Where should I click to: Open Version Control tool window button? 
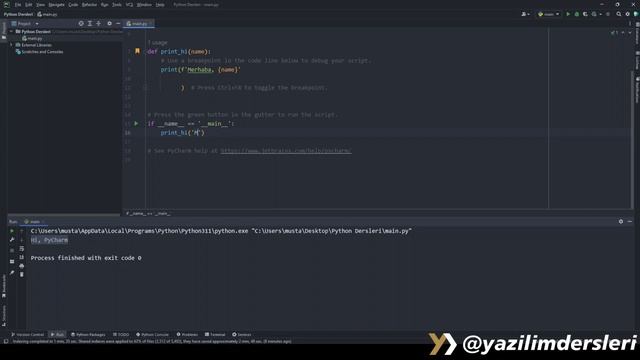click(27, 334)
